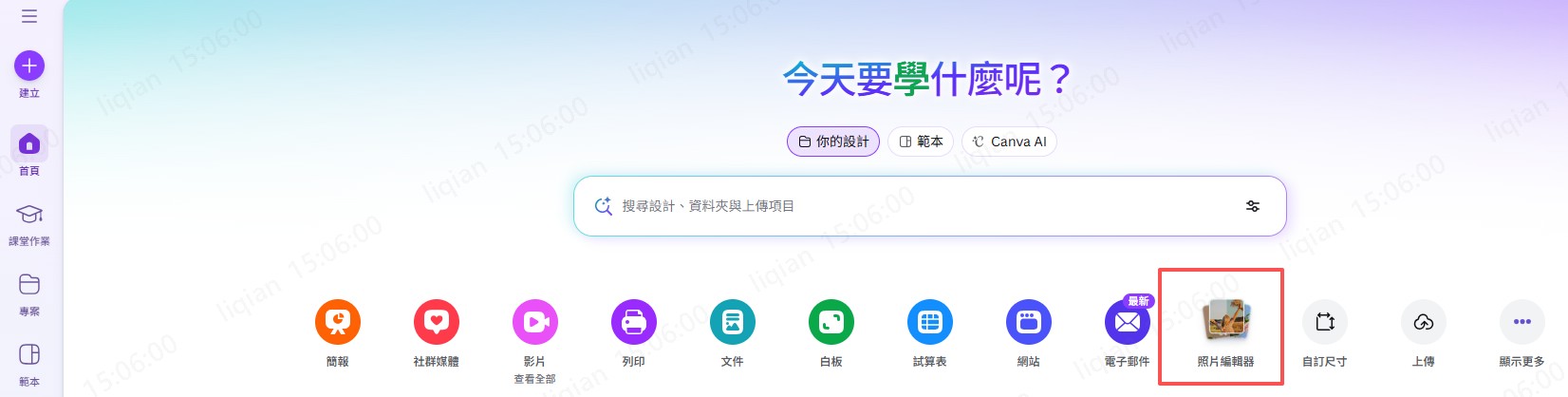Create a 試算表 spreadsheet
Image resolution: width=1568 pixels, height=397 pixels.
930,323
